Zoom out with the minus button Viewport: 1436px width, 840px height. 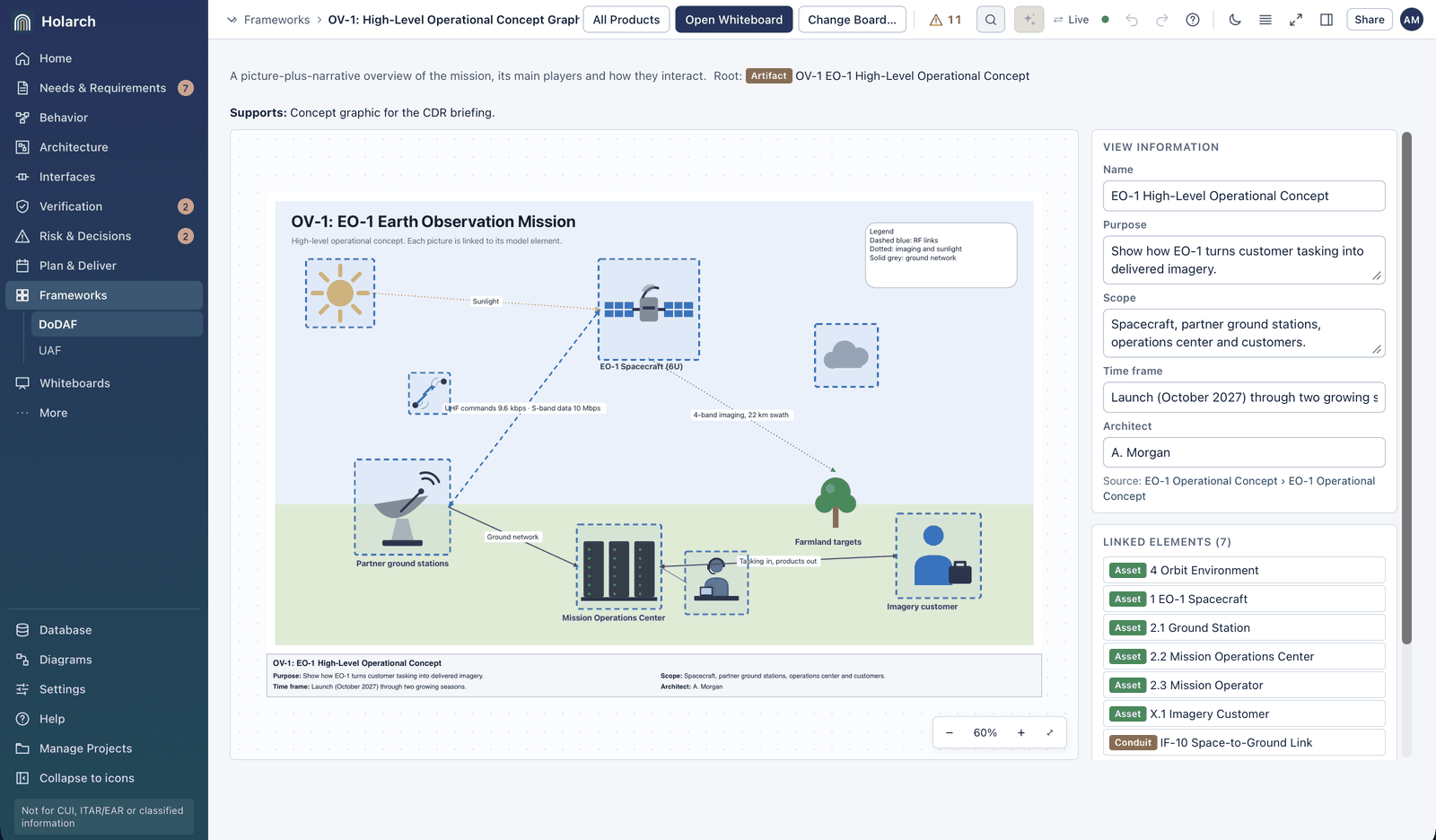coord(950,733)
